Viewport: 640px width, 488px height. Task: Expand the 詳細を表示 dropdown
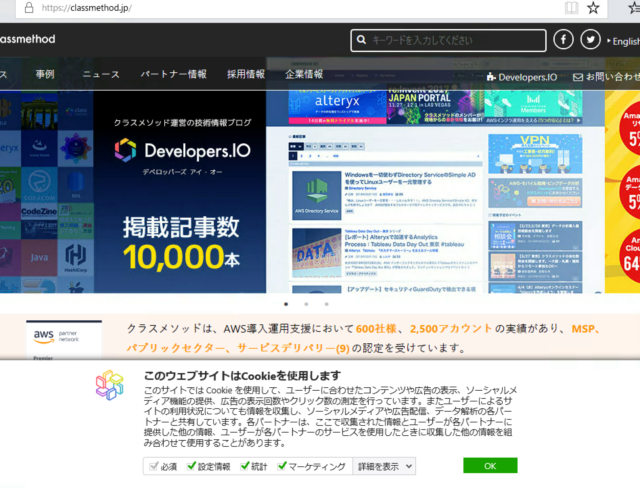pos(384,466)
